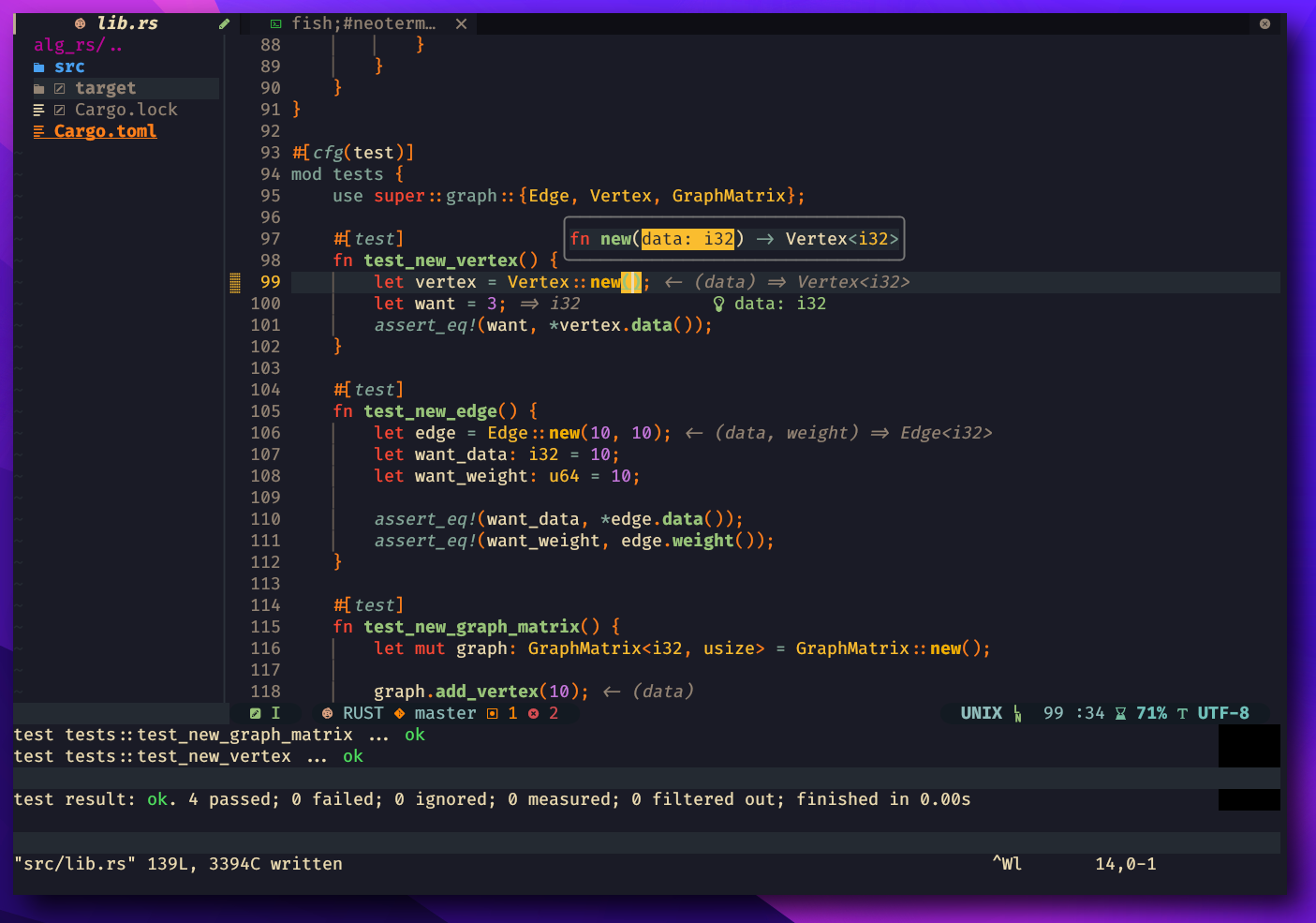1316x923 pixels.
Task: Go up via alg_rs/.. in file tree
Action: click(78, 45)
